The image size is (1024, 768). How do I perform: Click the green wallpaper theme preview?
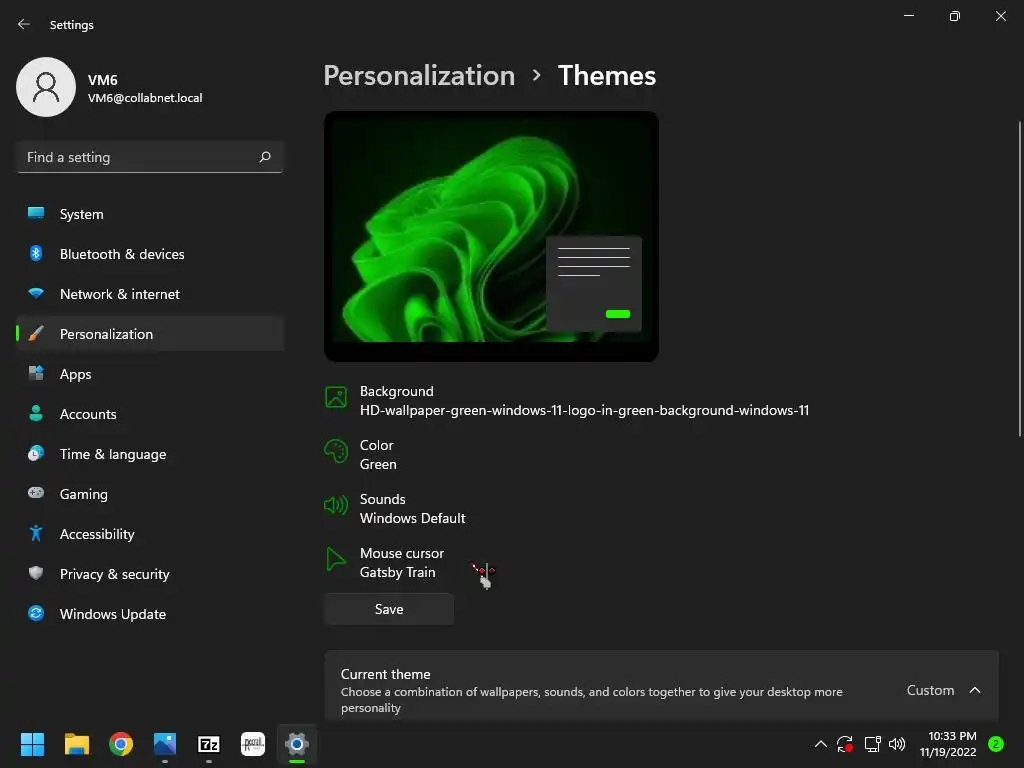(491, 236)
